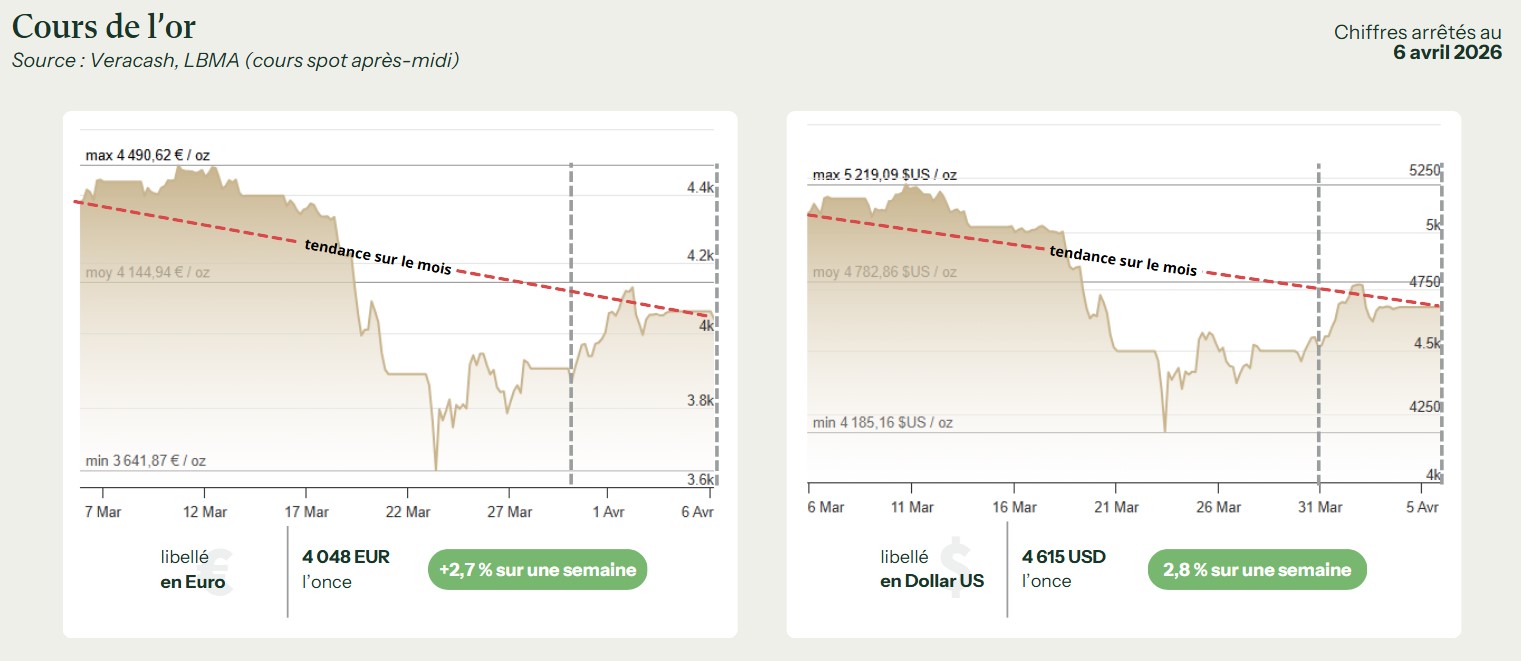Select the "22 Mar" date on the axis

click(x=408, y=512)
